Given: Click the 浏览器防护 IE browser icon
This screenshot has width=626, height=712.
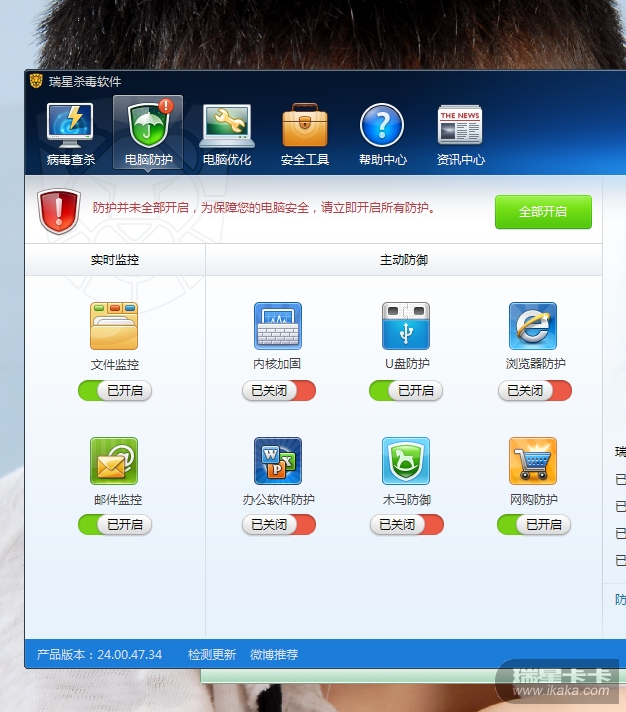Looking at the screenshot, I should [533, 326].
